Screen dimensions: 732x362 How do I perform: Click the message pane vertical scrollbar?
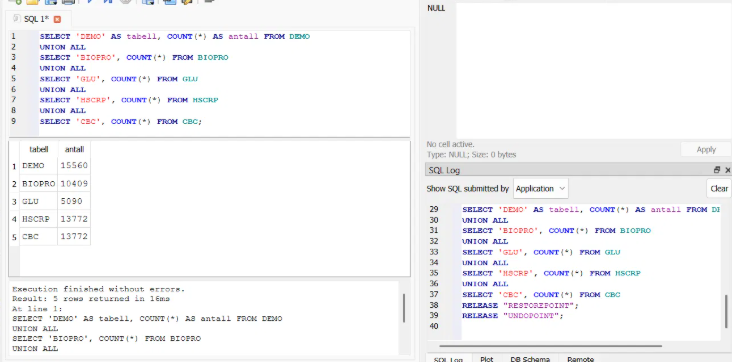[x=404, y=308]
